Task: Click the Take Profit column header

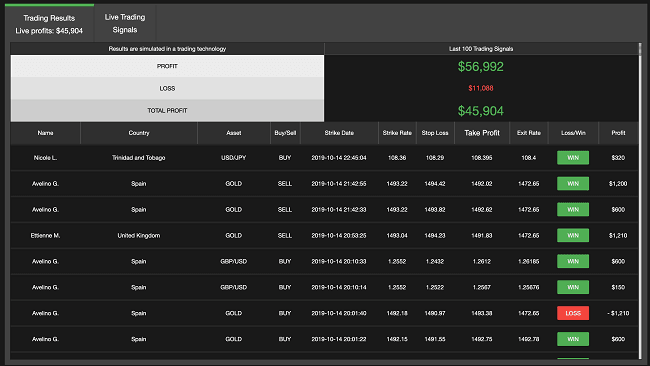Action: [x=482, y=133]
